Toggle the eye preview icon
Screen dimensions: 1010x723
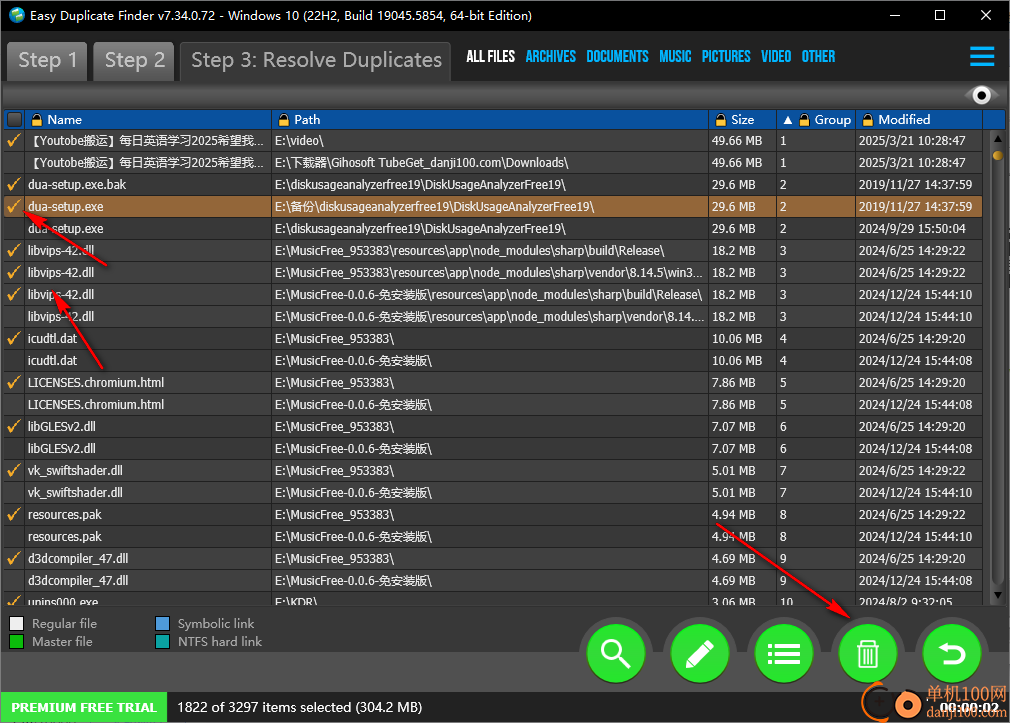(x=981, y=95)
